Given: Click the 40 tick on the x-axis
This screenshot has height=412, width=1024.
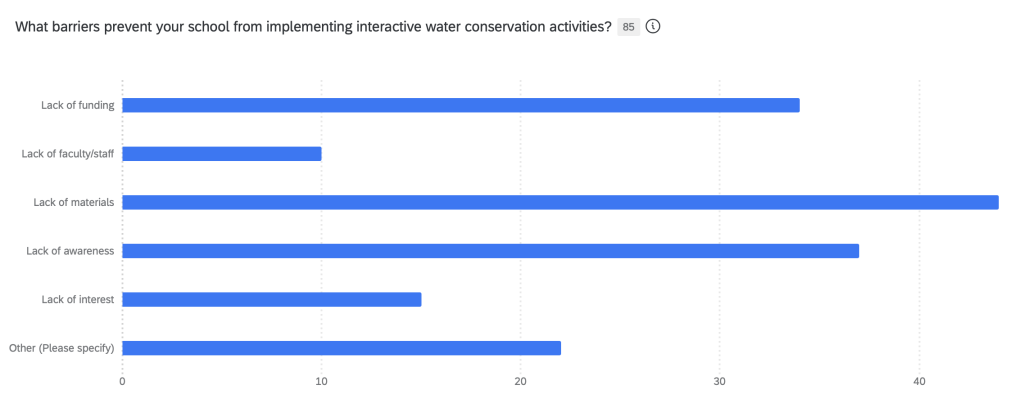Looking at the screenshot, I should click(x=920, y=381).
